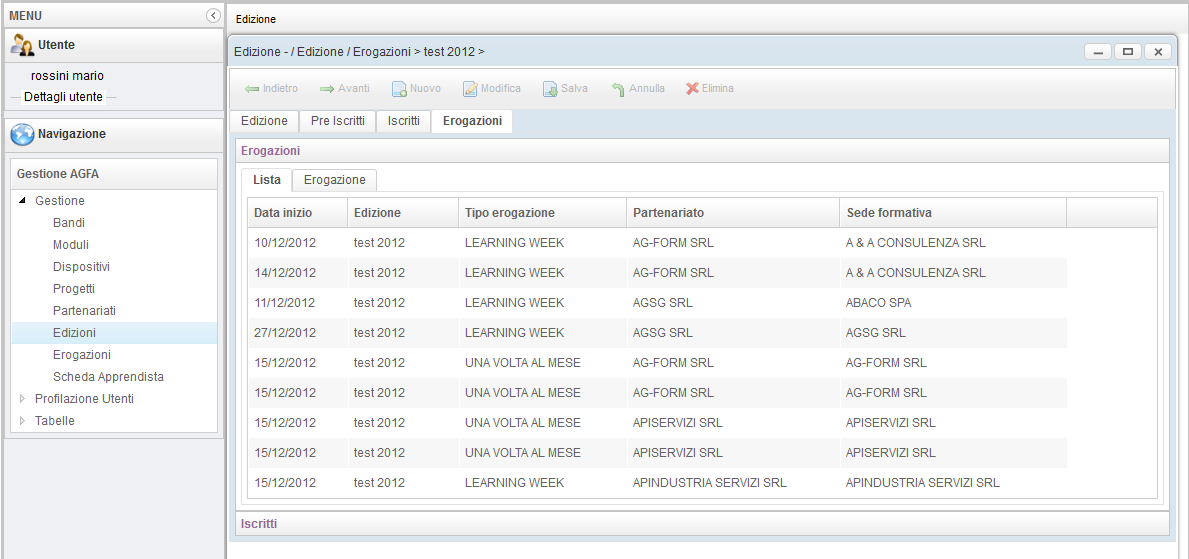
Task: Expand the Iscritti bottom panel header
Action: click(x=259, y=524)
